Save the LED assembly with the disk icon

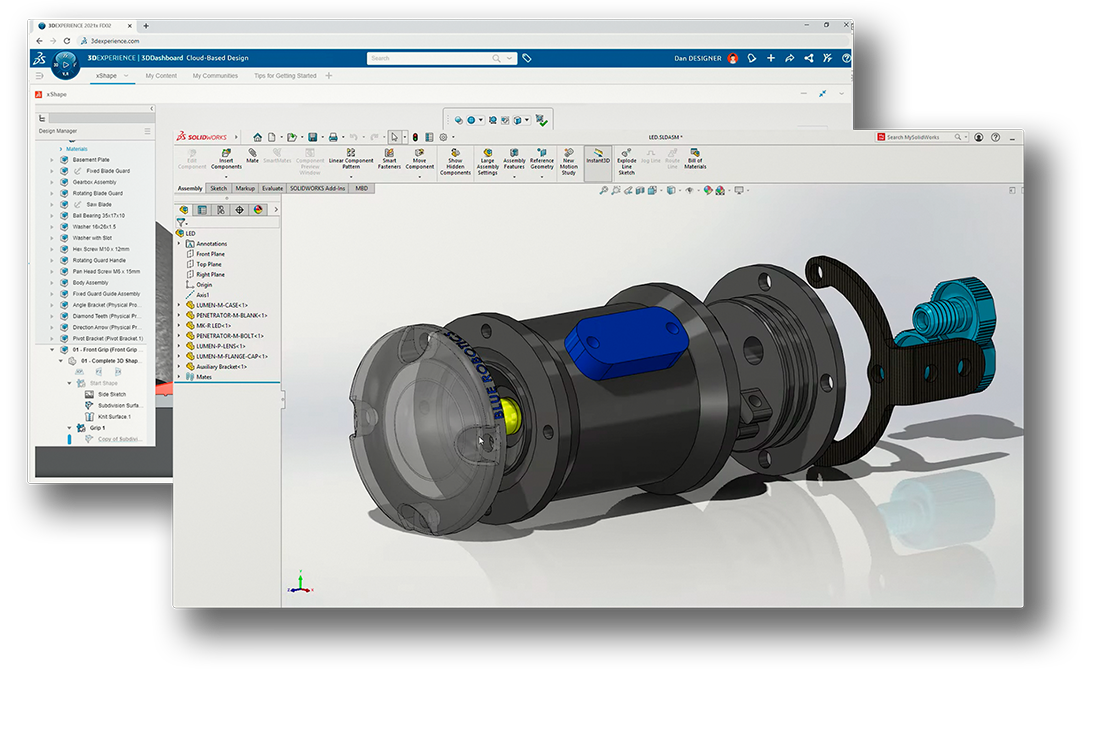313,138
